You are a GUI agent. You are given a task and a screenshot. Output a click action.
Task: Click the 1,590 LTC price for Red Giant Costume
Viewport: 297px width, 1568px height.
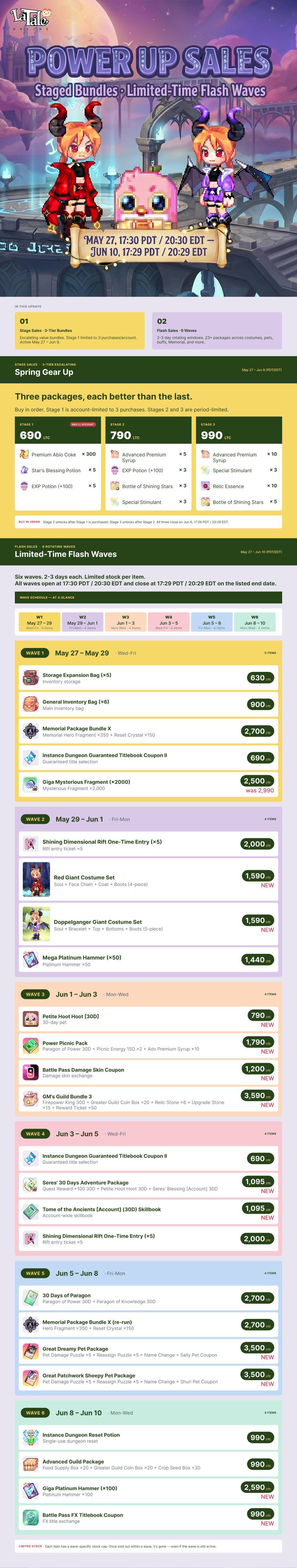258,876
